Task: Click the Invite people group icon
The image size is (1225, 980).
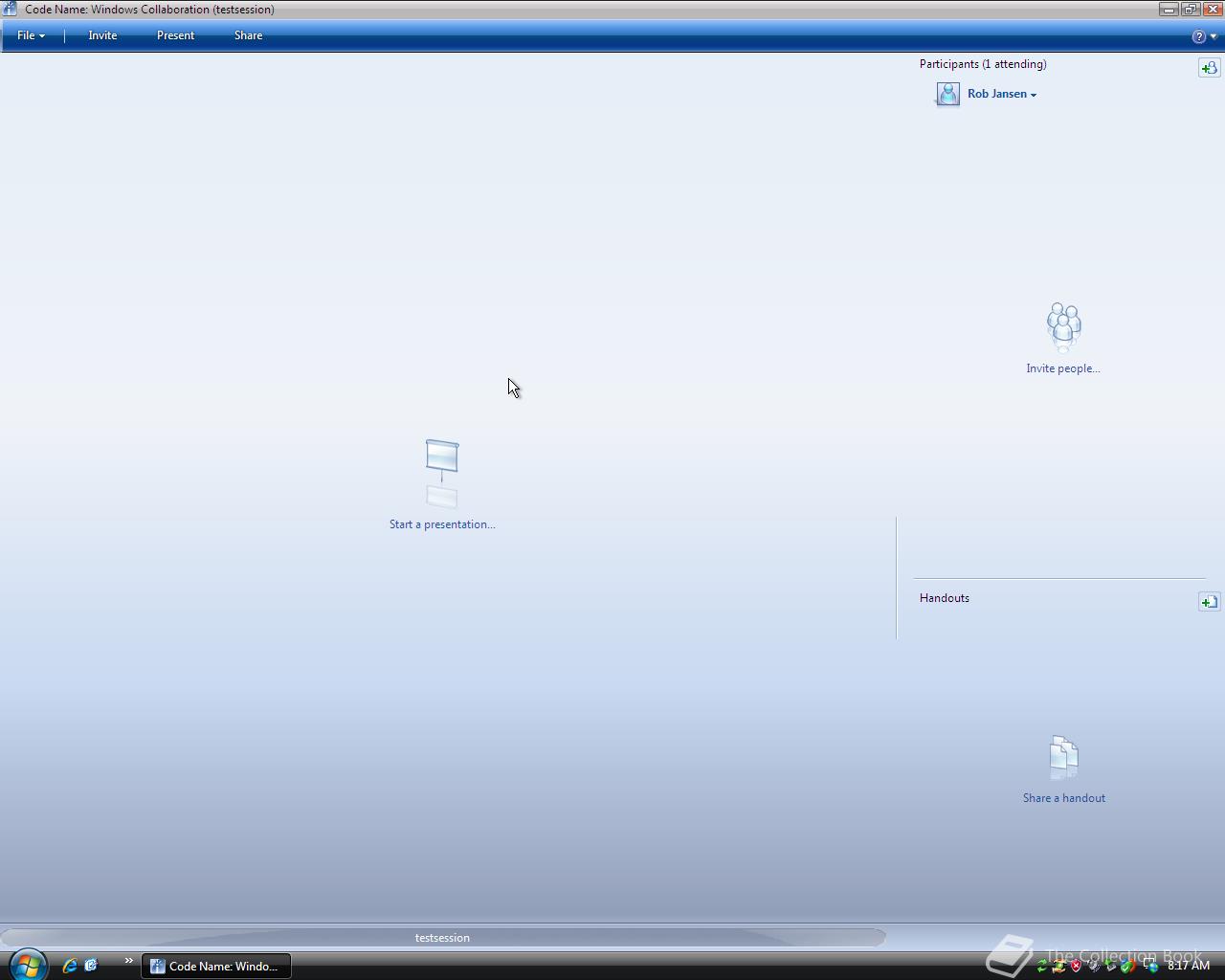Action: tap(1063, 327)
